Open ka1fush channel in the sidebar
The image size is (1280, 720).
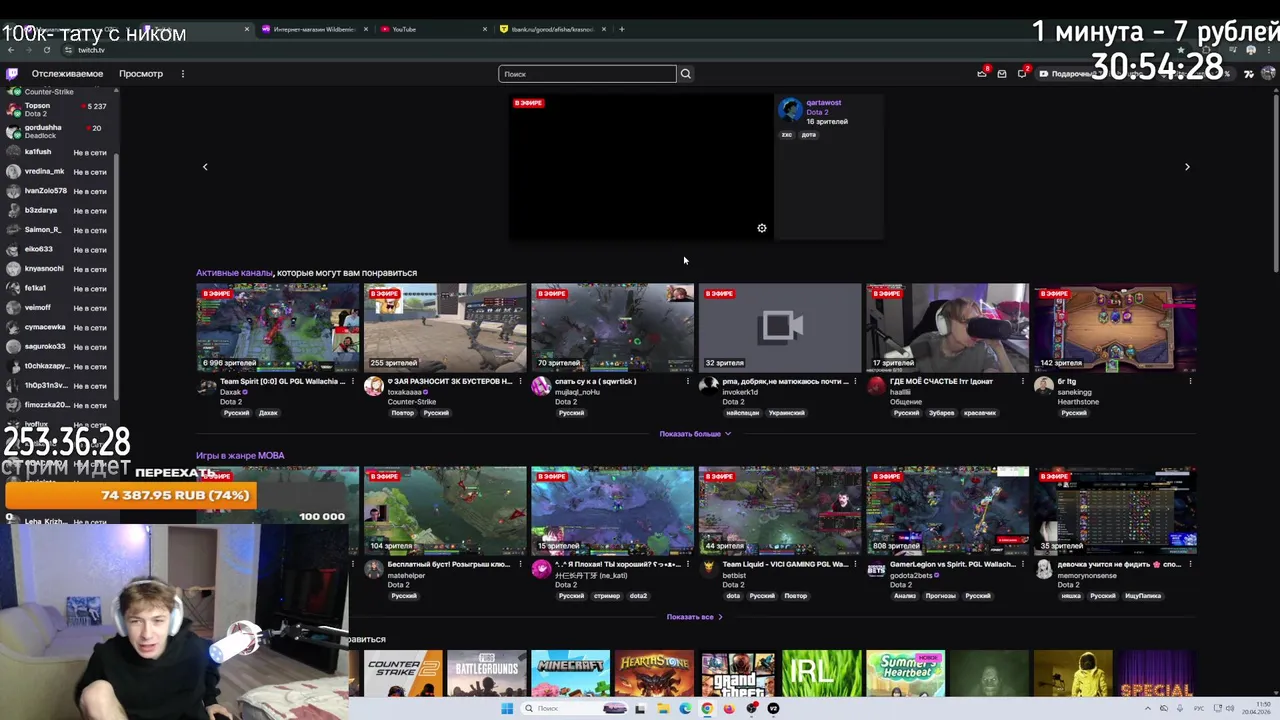point(60,152)
